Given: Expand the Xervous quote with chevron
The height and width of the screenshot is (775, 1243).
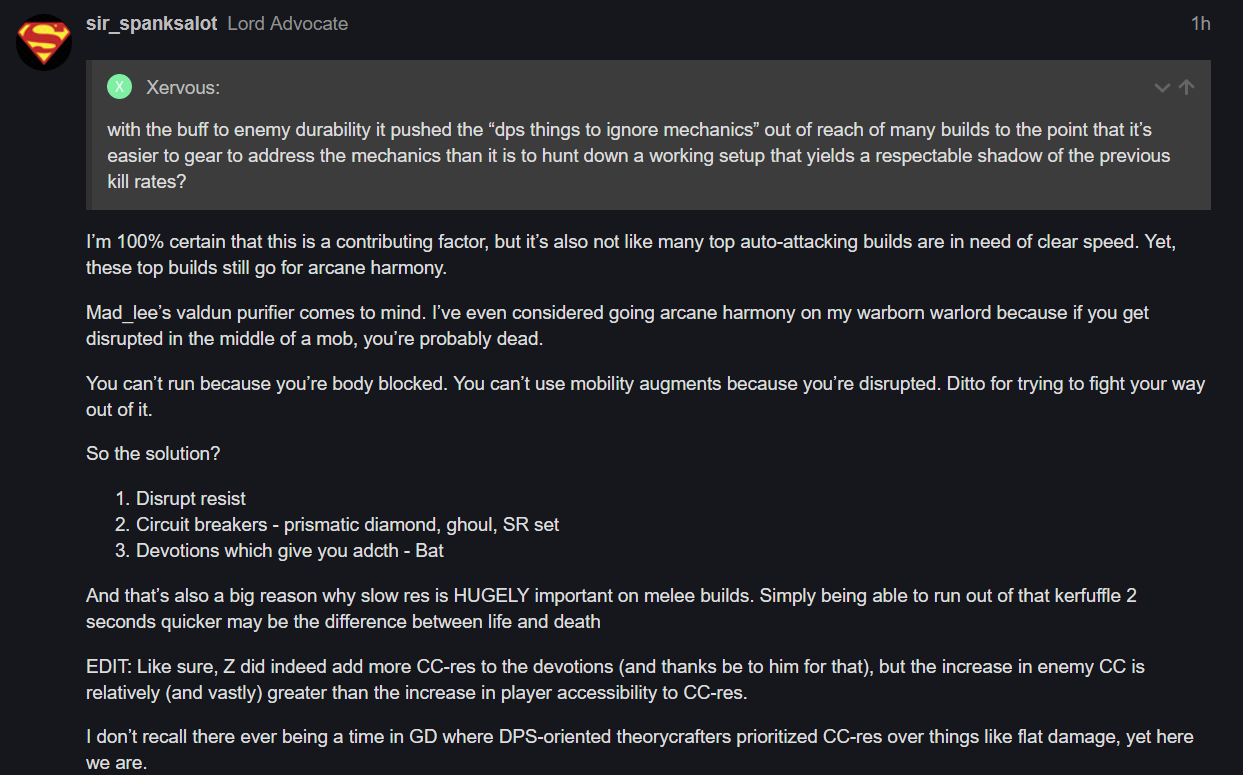Looking at the screenshot, I should coord(1162,88).
